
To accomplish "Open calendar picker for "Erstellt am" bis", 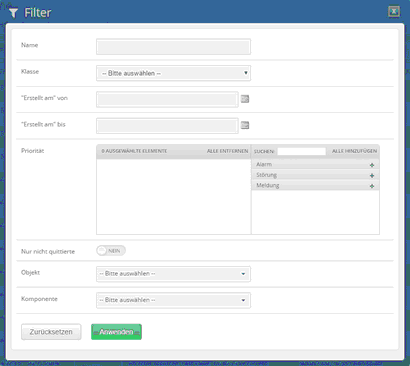I will tap(245, 125).
